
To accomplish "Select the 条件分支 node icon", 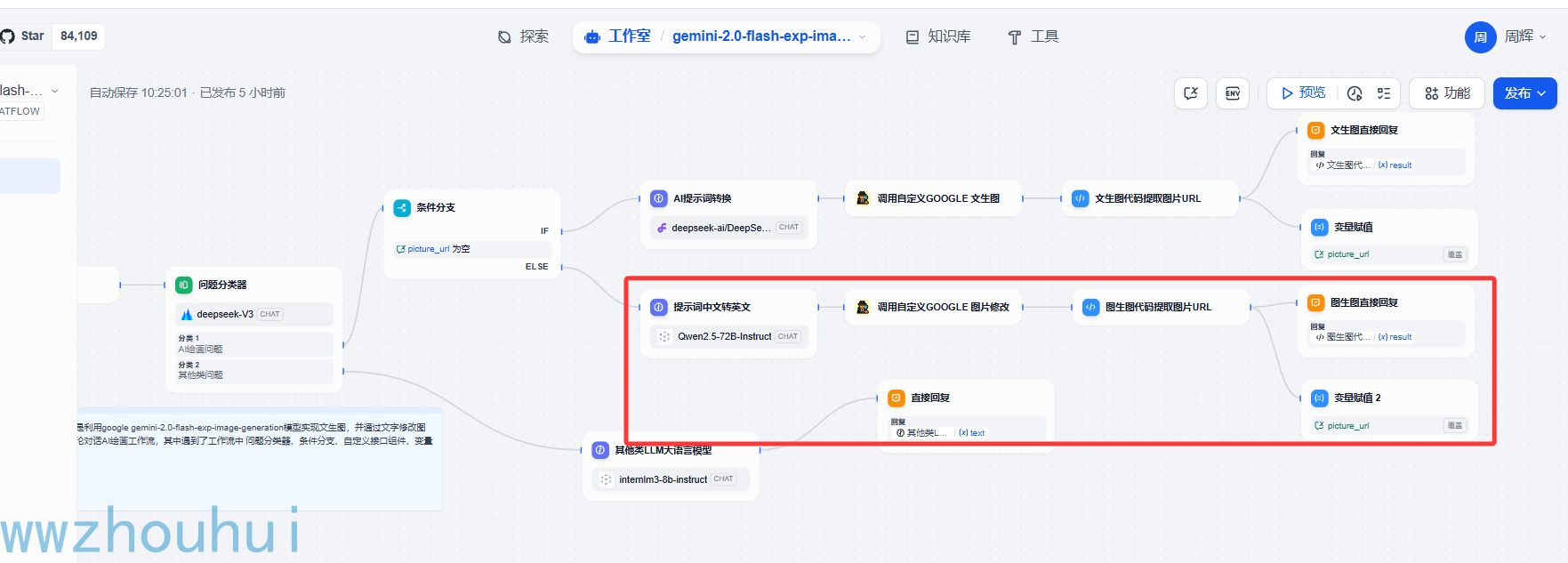I will tap(402, 207).
